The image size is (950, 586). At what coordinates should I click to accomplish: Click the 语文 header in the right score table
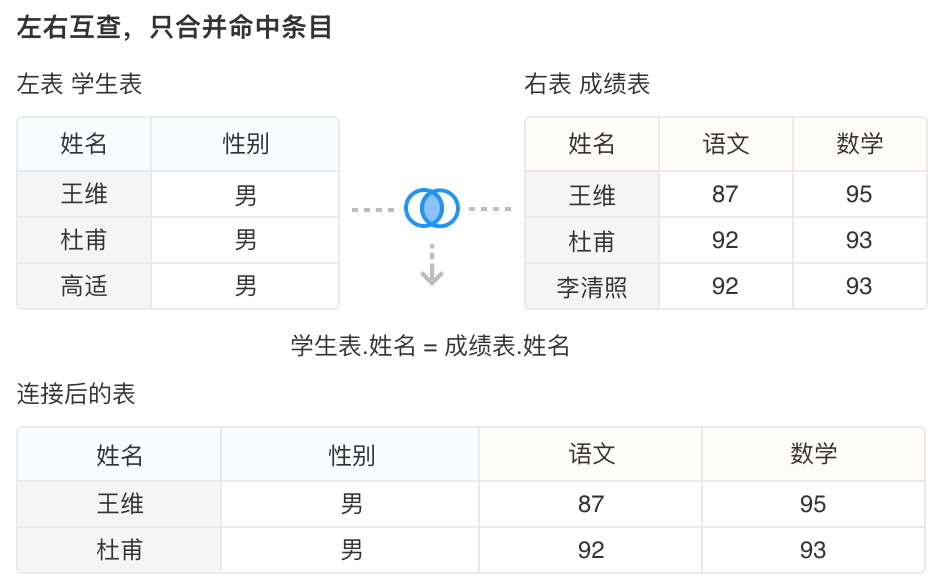click(726, 144)
